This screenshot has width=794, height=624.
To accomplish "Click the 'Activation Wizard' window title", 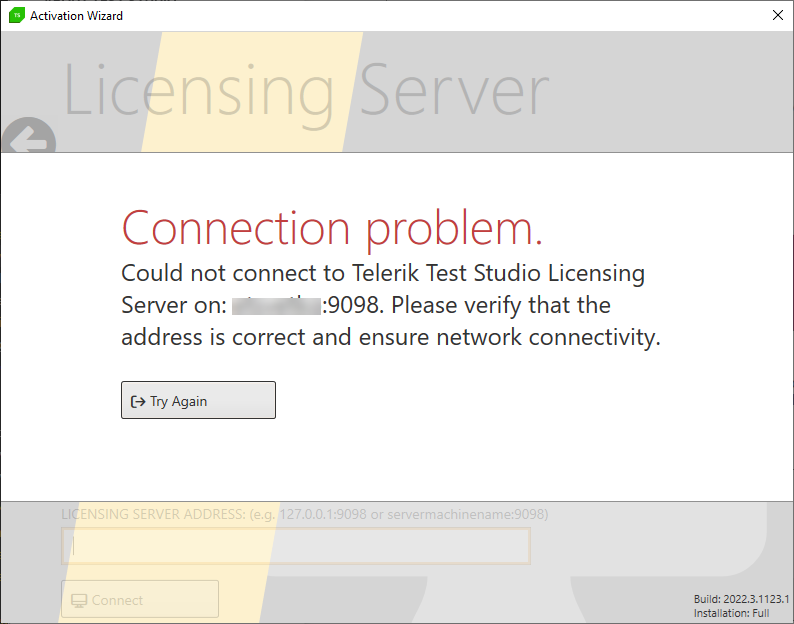I will click(x=76, y=16).
